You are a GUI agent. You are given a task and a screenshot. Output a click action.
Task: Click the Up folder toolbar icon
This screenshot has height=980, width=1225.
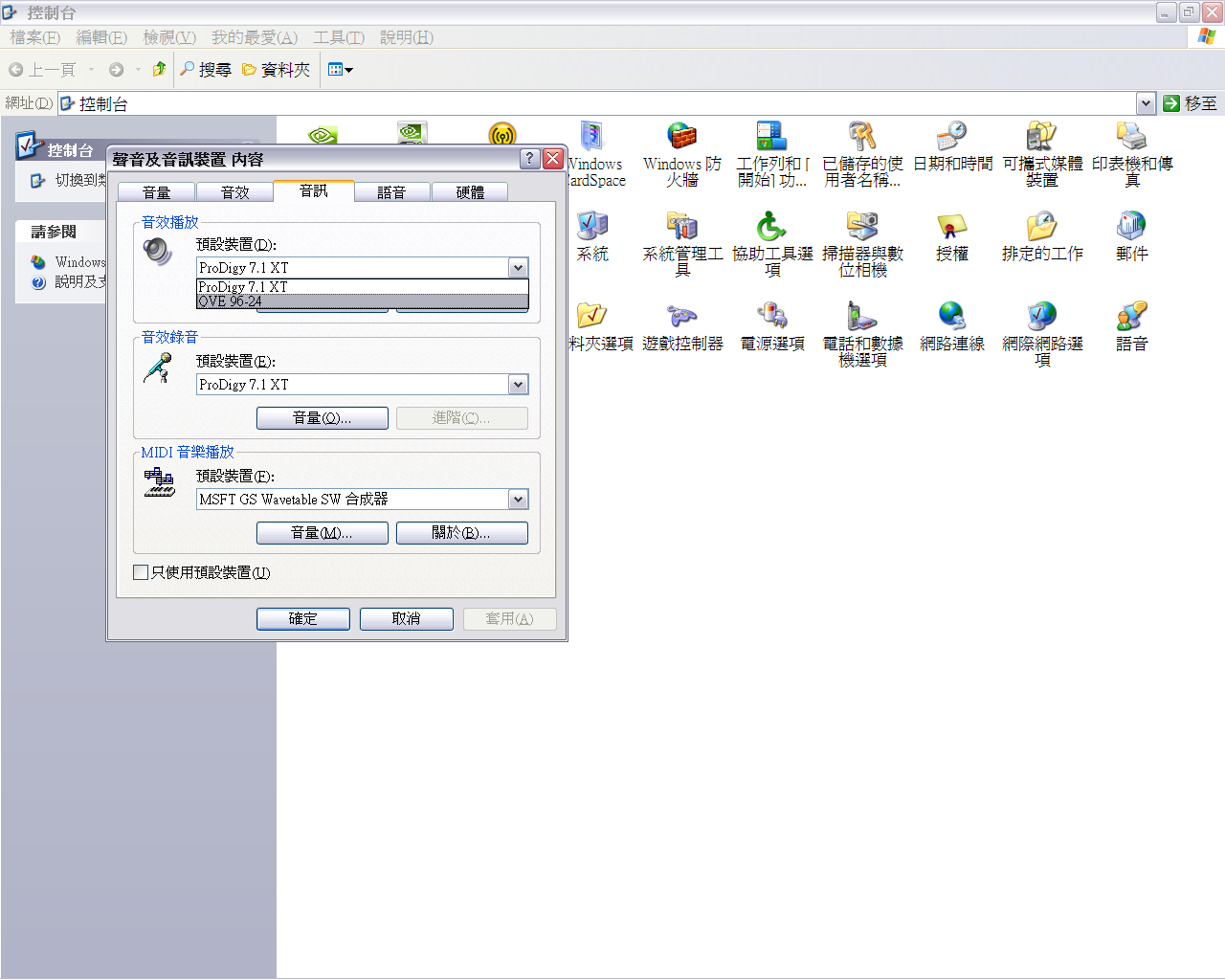click(159, 69)
